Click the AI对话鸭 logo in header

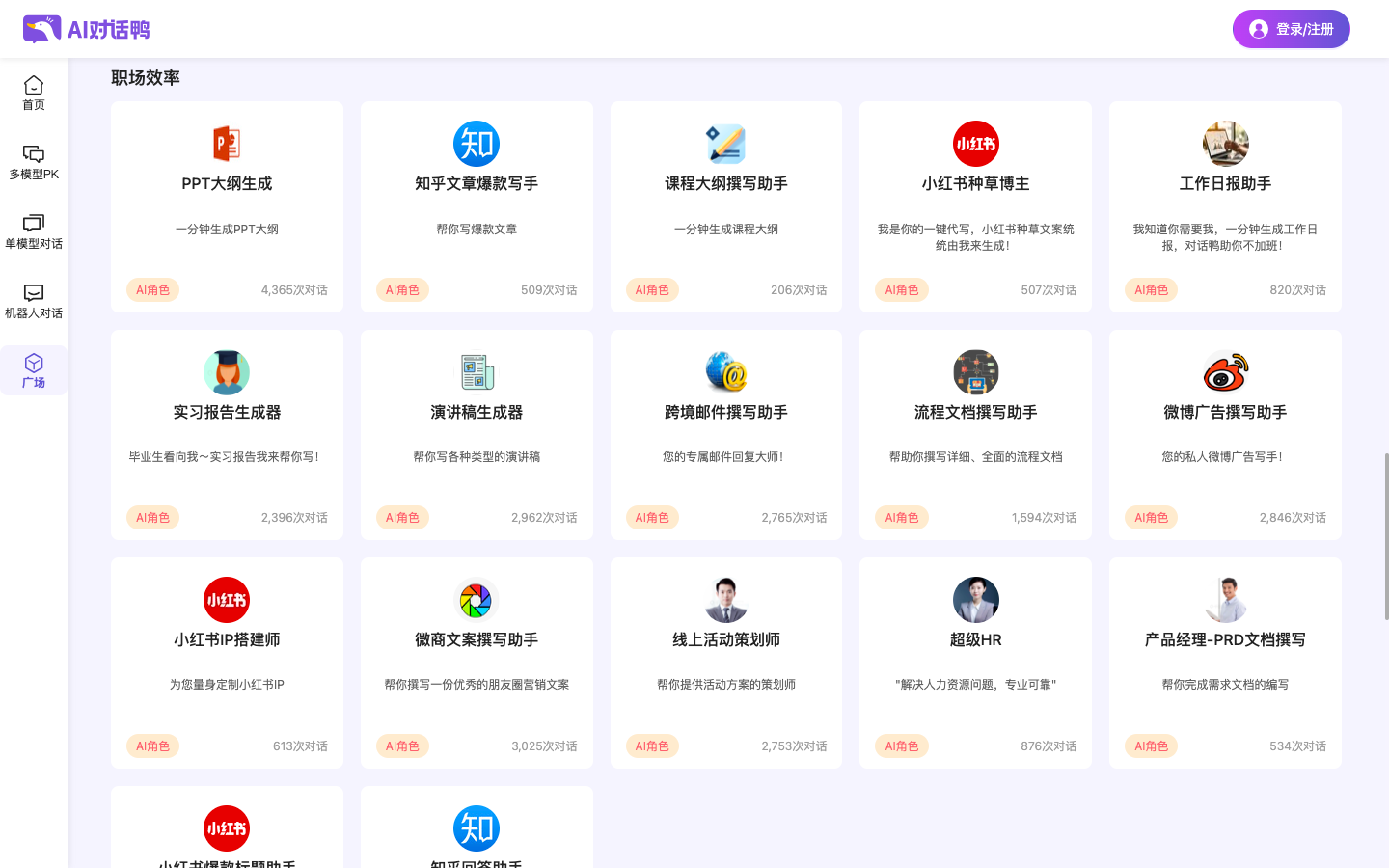click(x=87, y=29)
